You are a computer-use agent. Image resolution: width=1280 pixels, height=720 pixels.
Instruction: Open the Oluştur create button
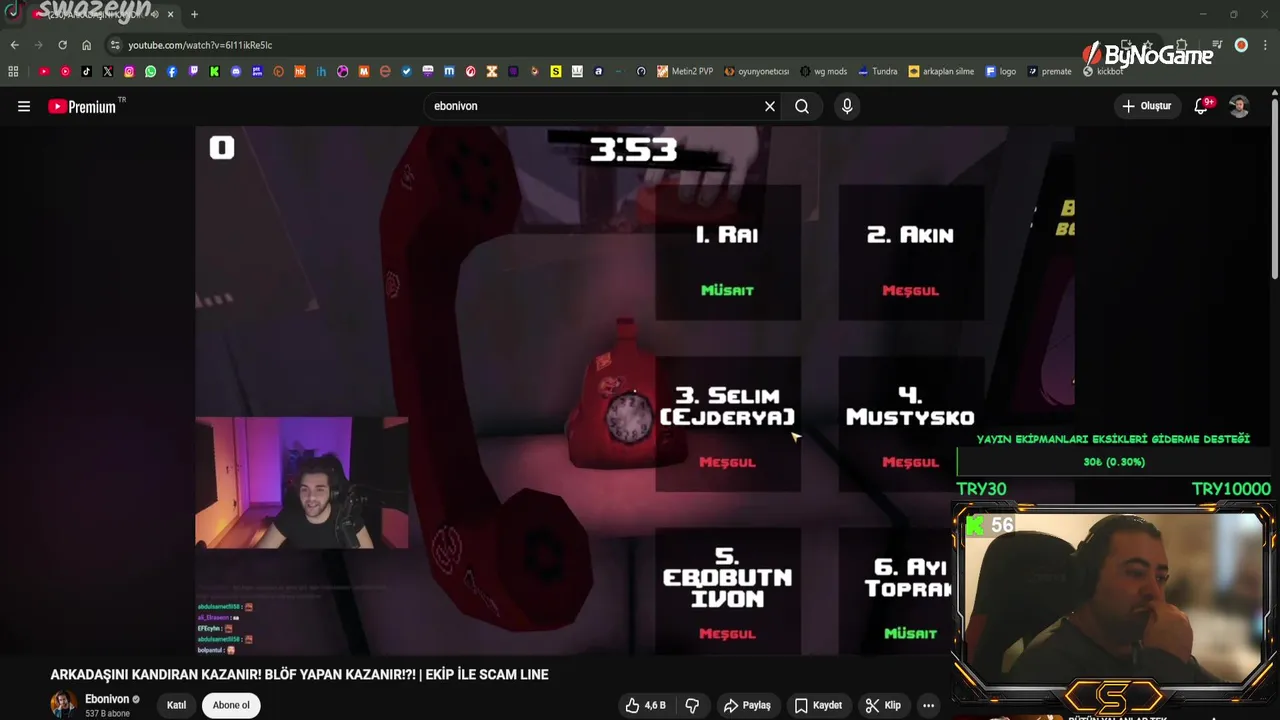coord(1147,106)
